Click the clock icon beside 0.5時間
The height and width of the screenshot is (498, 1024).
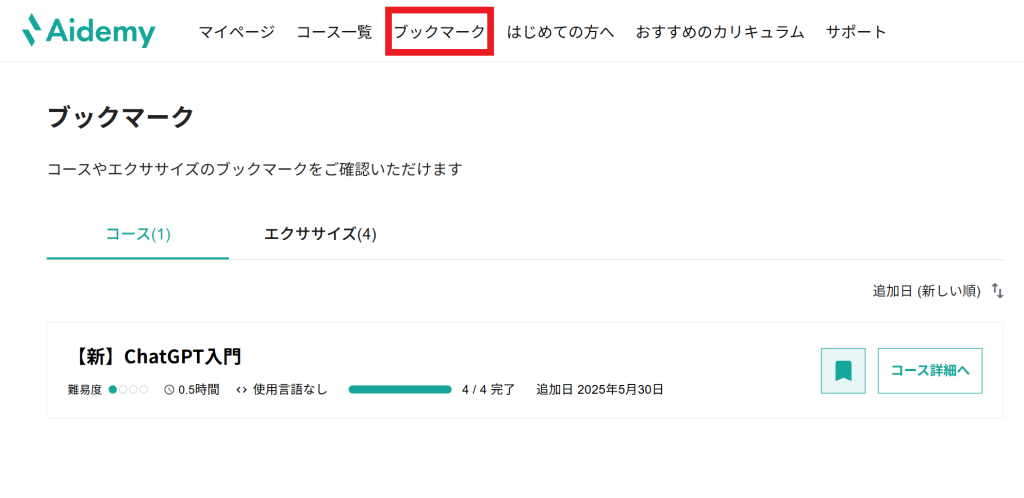coord(169,389)
